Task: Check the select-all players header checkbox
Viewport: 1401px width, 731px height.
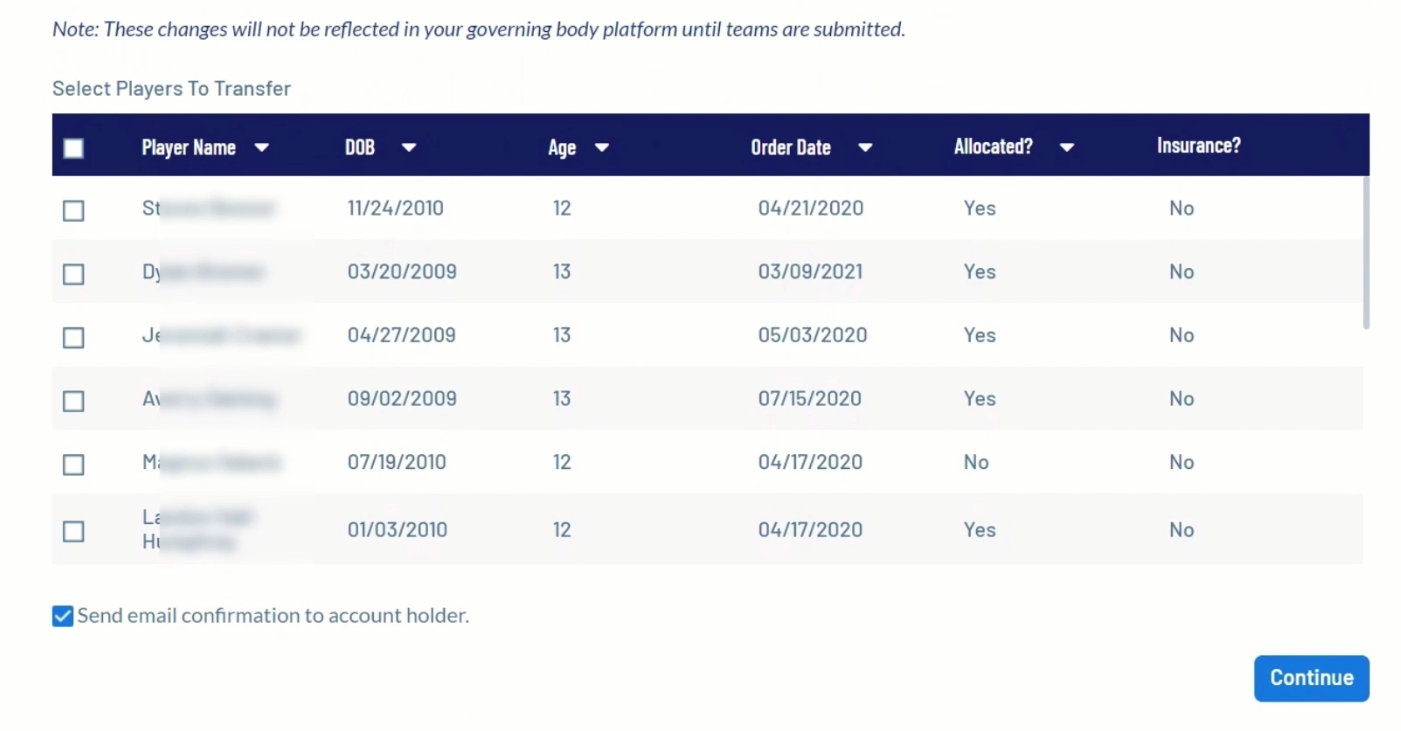Action: pyautogui.click(x=73, y=148)
